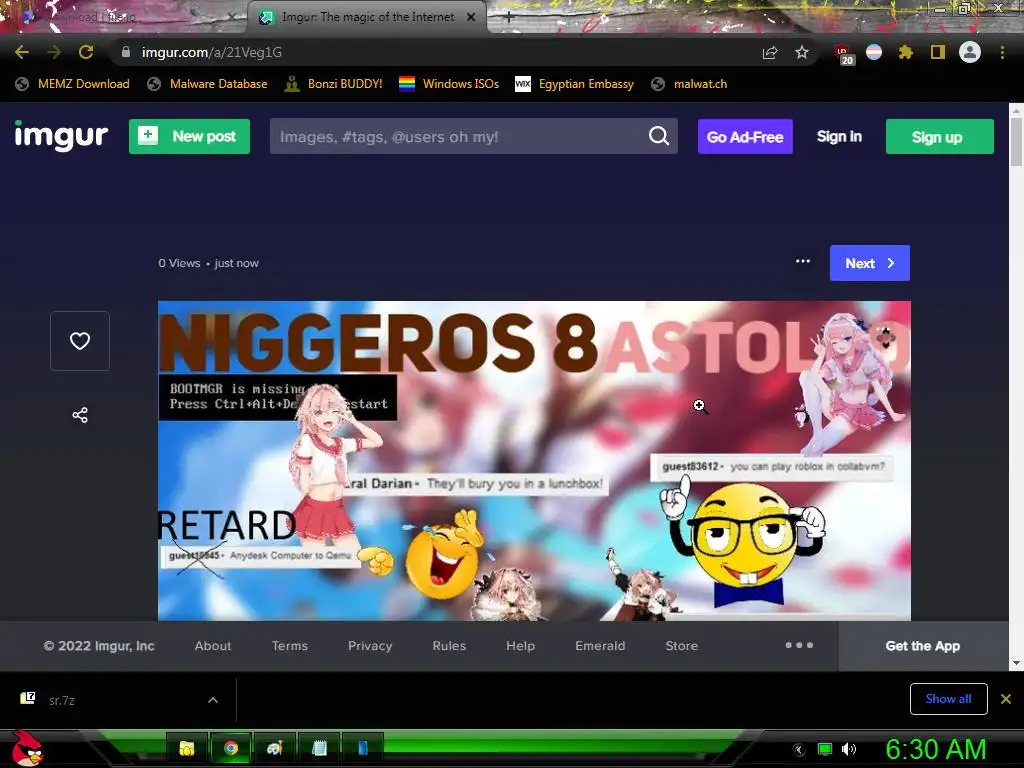Open the Rules footer link
1024x768 pixels.
449,646
